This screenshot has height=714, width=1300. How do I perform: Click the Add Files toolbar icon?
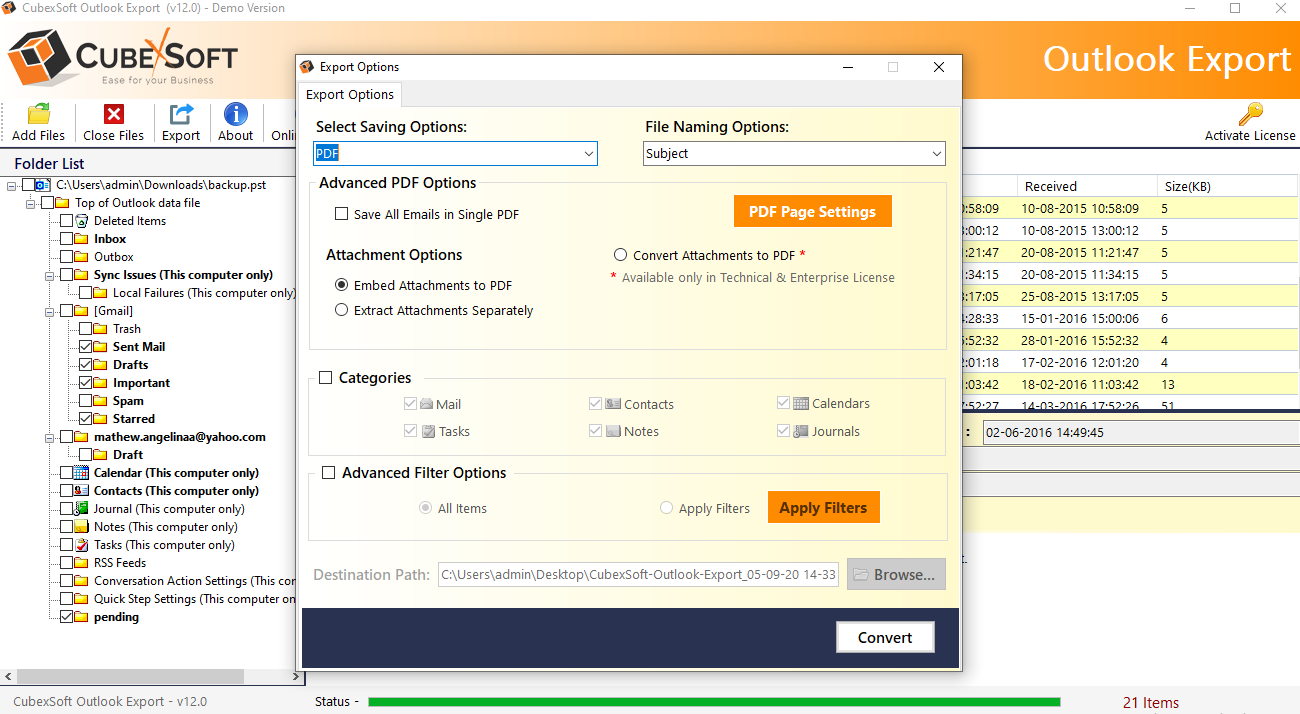(x=39, y=114)
